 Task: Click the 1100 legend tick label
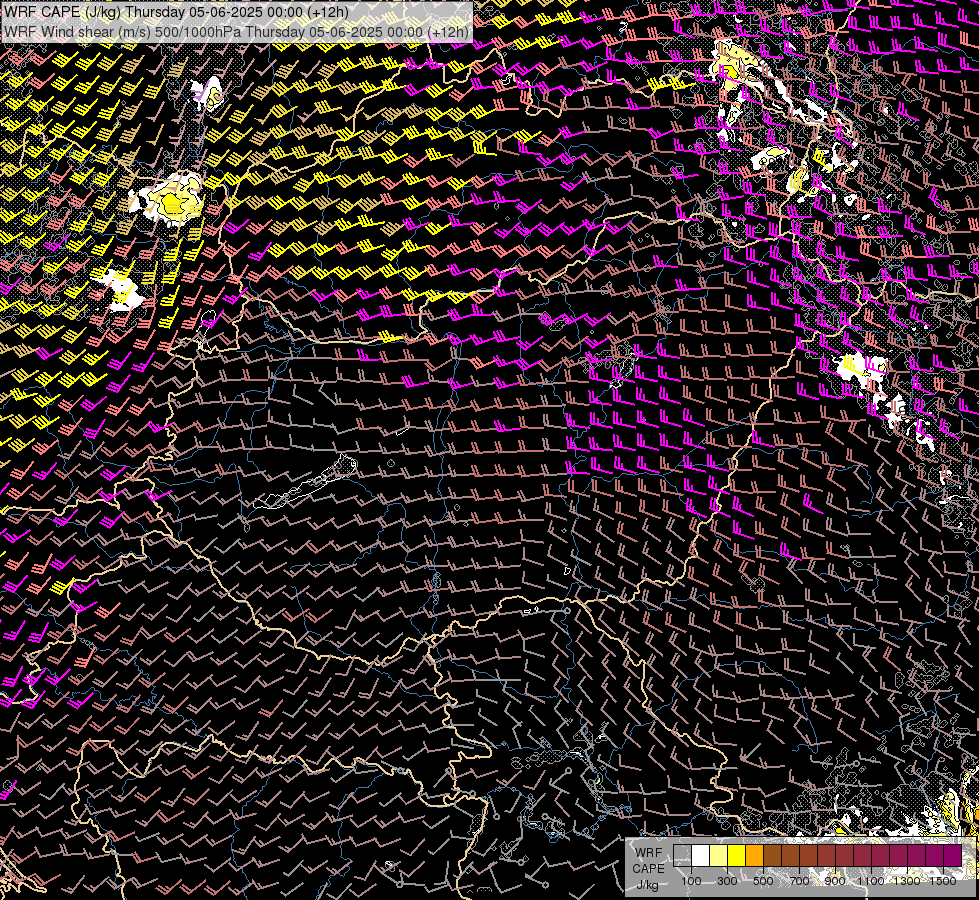[x=871, y=881]
